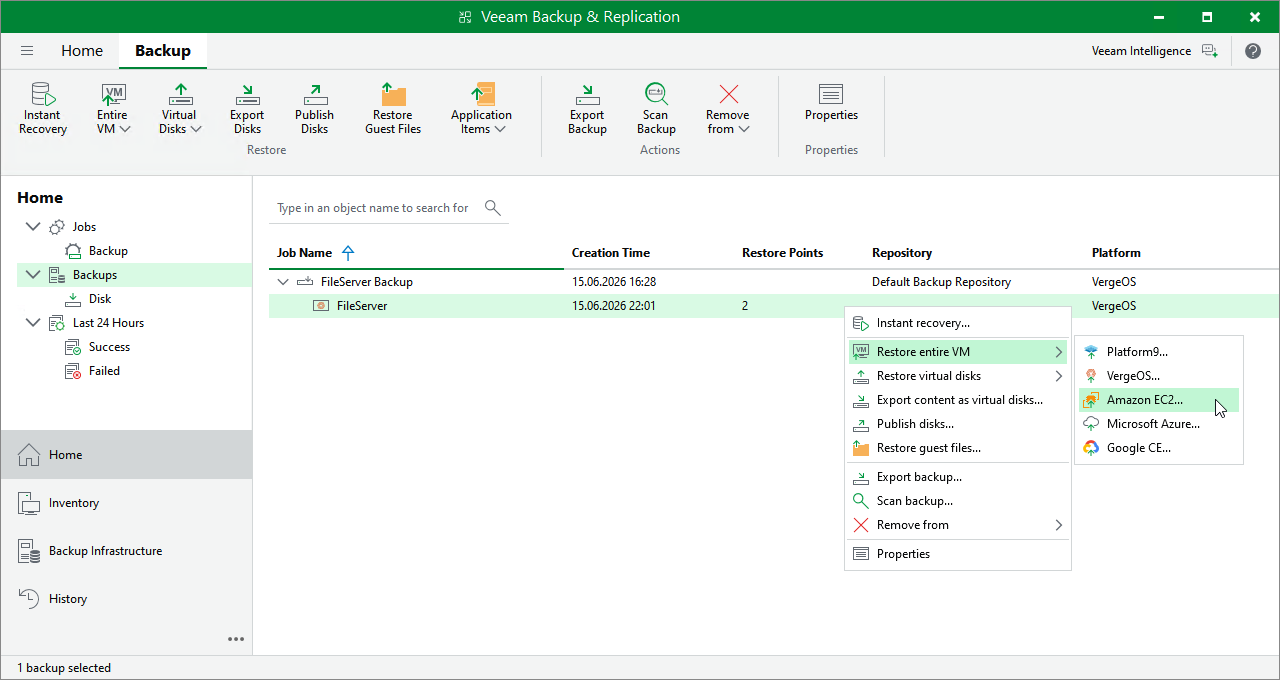1280x680 pixels.
Task: Click the VergeOS icon in submenu
Action: [1091, 376]
